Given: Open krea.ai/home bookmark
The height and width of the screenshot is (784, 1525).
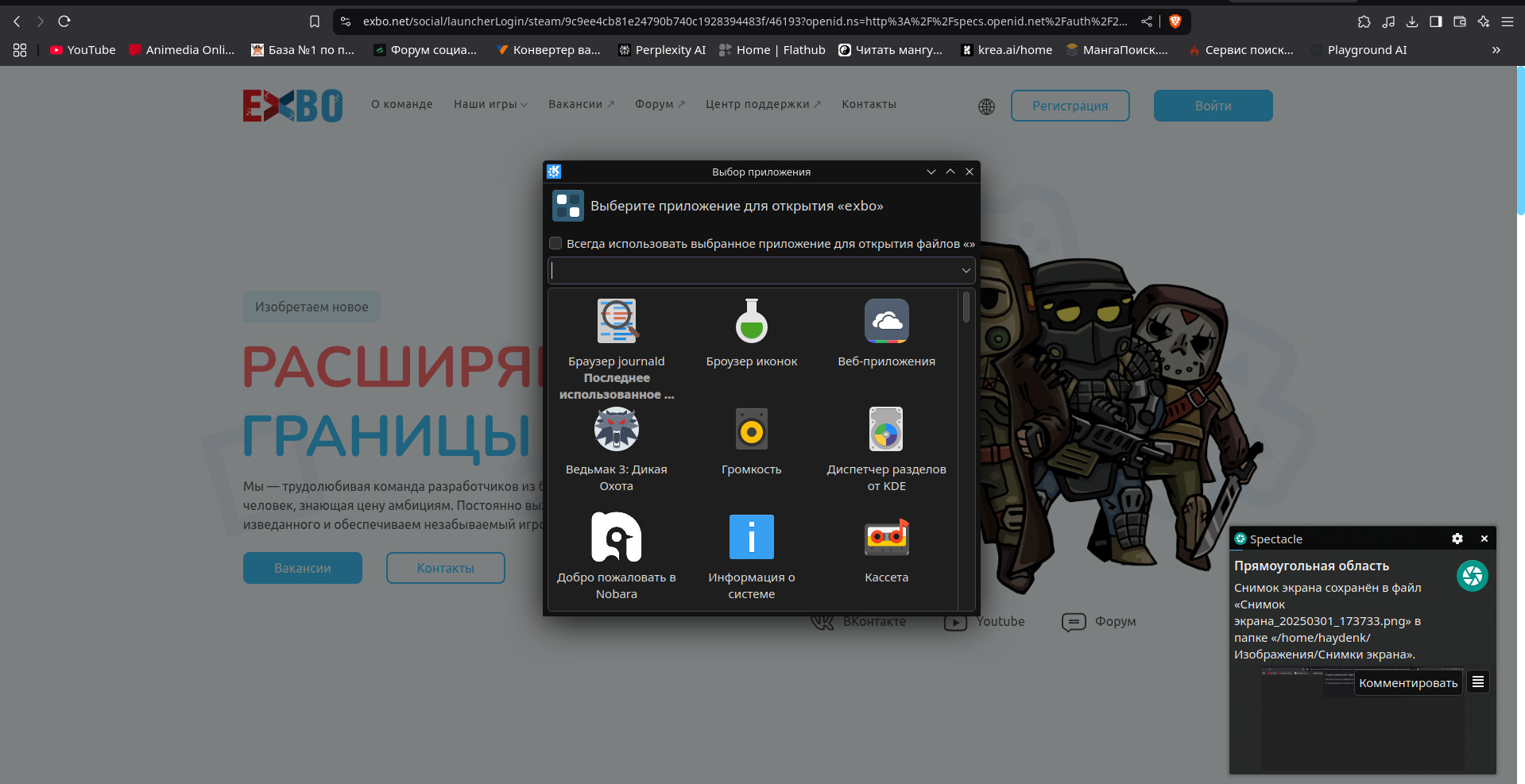Looking at the screenshot, I should point(1006,50).
